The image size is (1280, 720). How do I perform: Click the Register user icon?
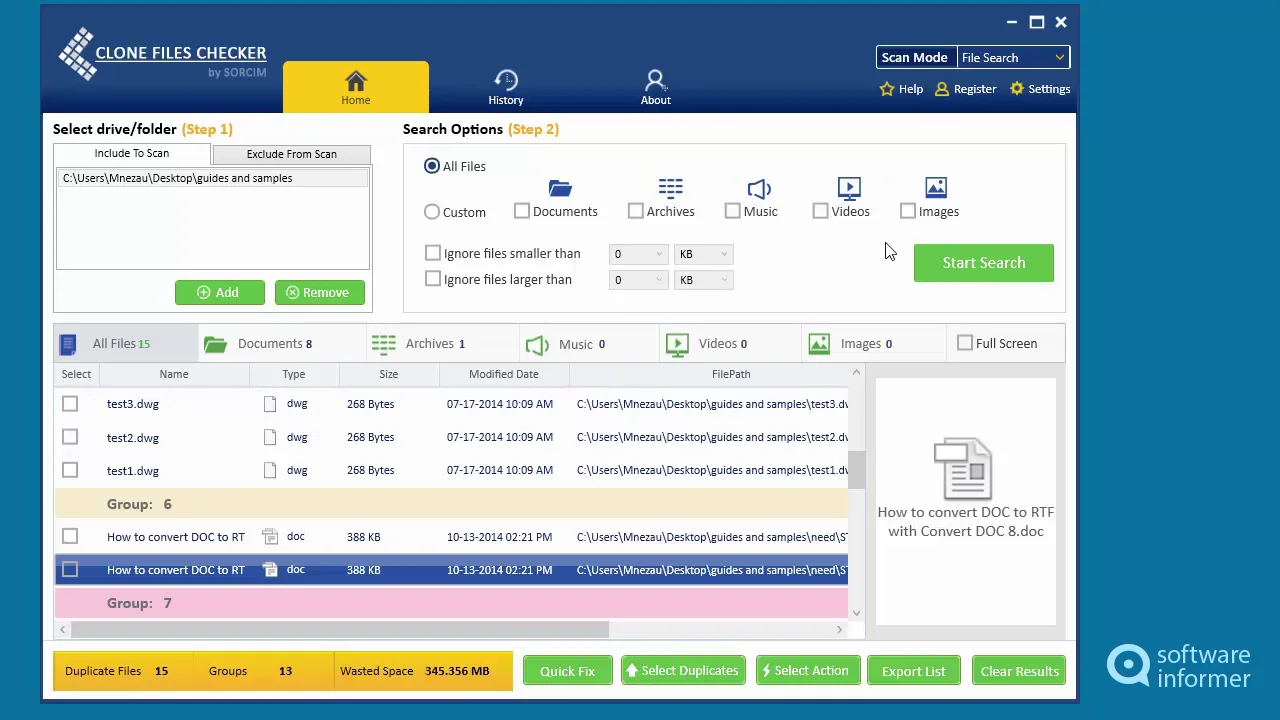click(942, 89)
